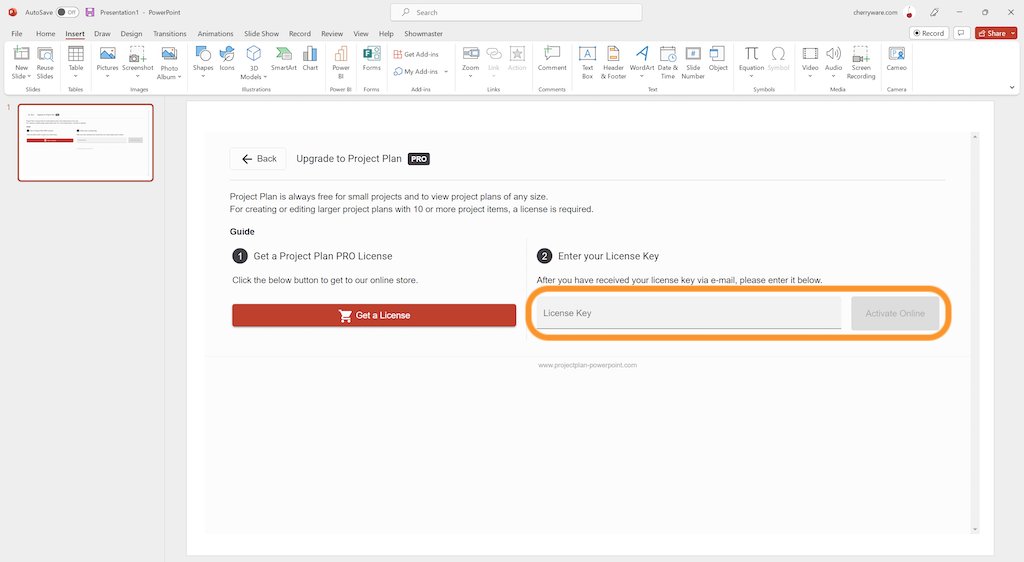Toggle the AutoSave switch

(67, 12)
